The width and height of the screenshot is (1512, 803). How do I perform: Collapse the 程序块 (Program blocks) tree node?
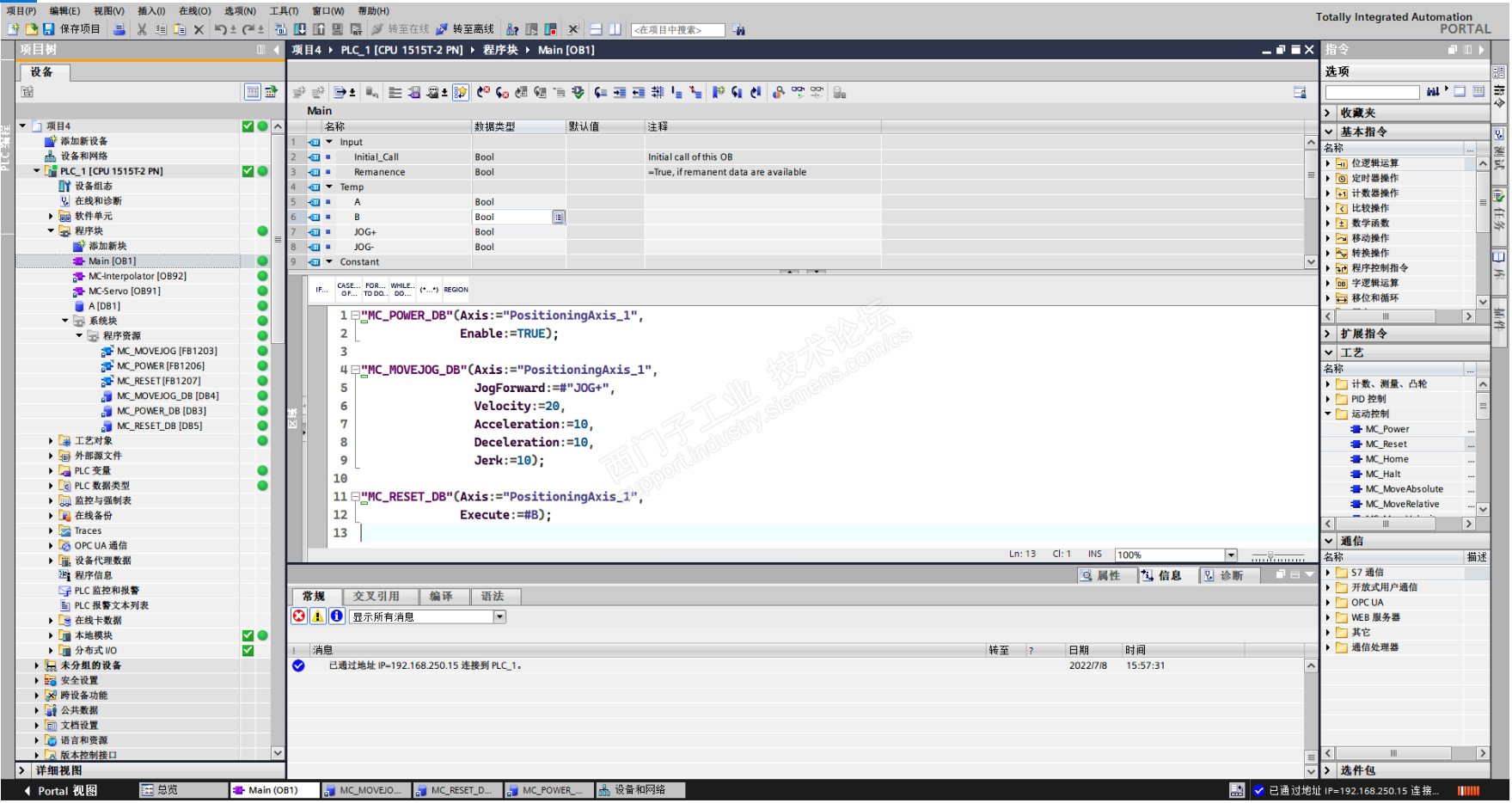(x=51, y=231)
